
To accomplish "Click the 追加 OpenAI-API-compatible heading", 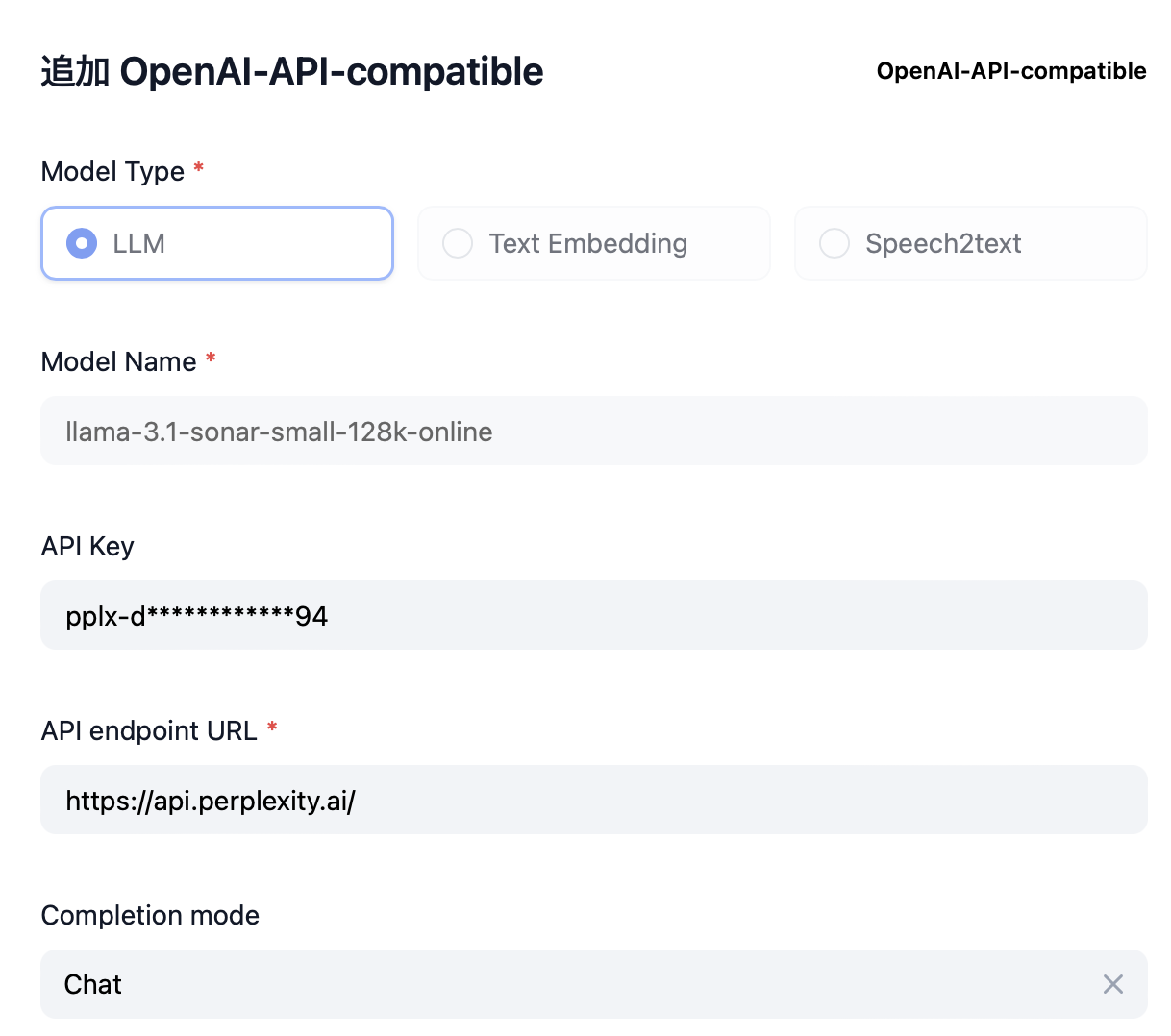I will [x=292, y=71].
